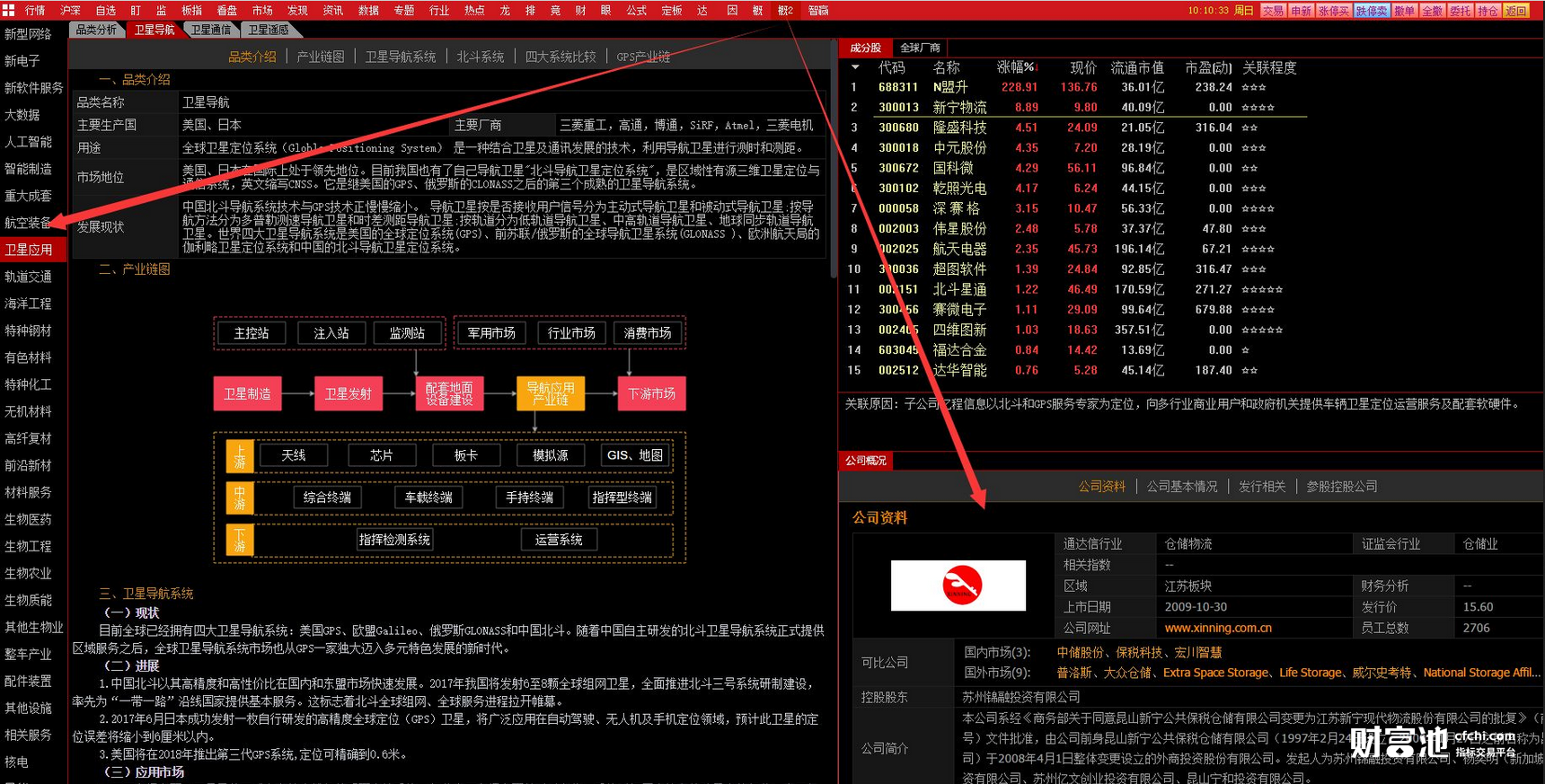
Task: Open the 公式 menu
Action: click(637, 10)
